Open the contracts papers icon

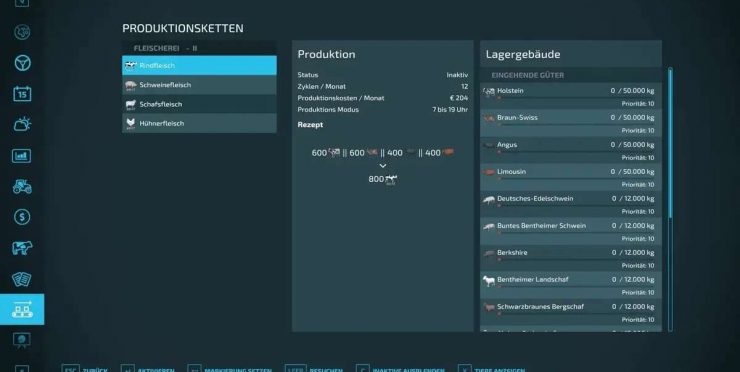(22, 279)
